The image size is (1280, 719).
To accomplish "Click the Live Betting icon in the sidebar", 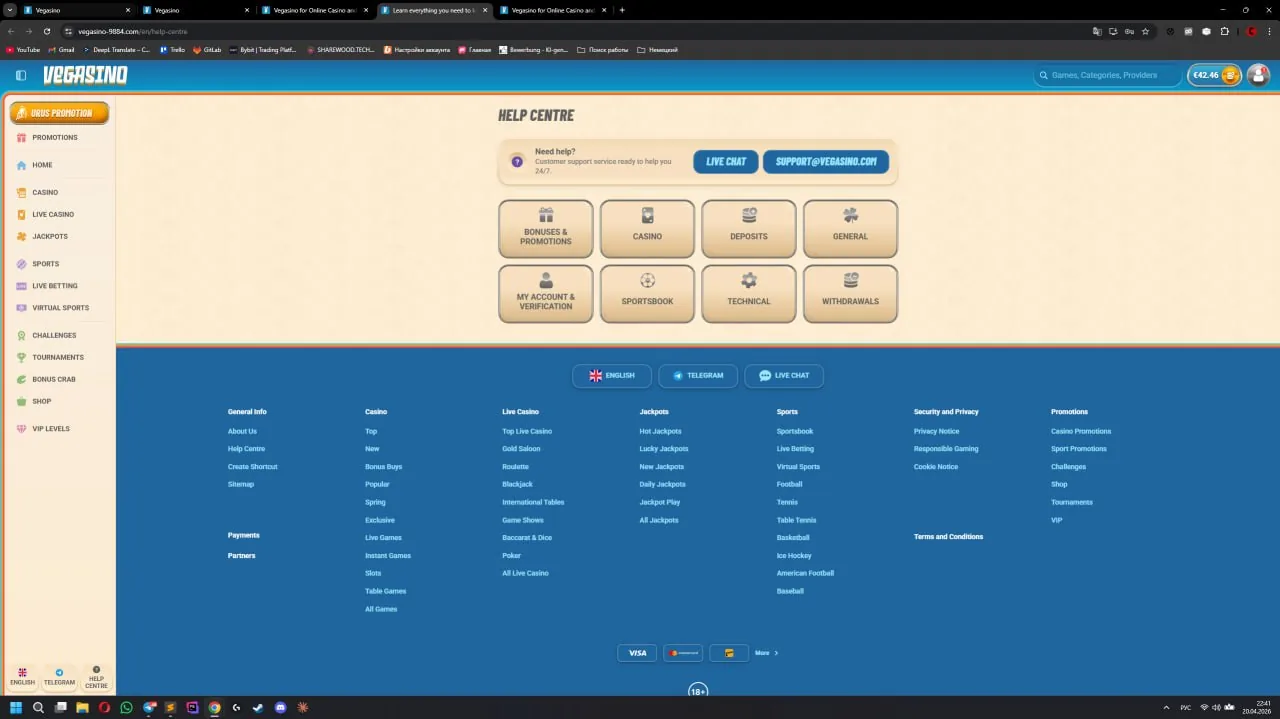I will pos(22,286).
